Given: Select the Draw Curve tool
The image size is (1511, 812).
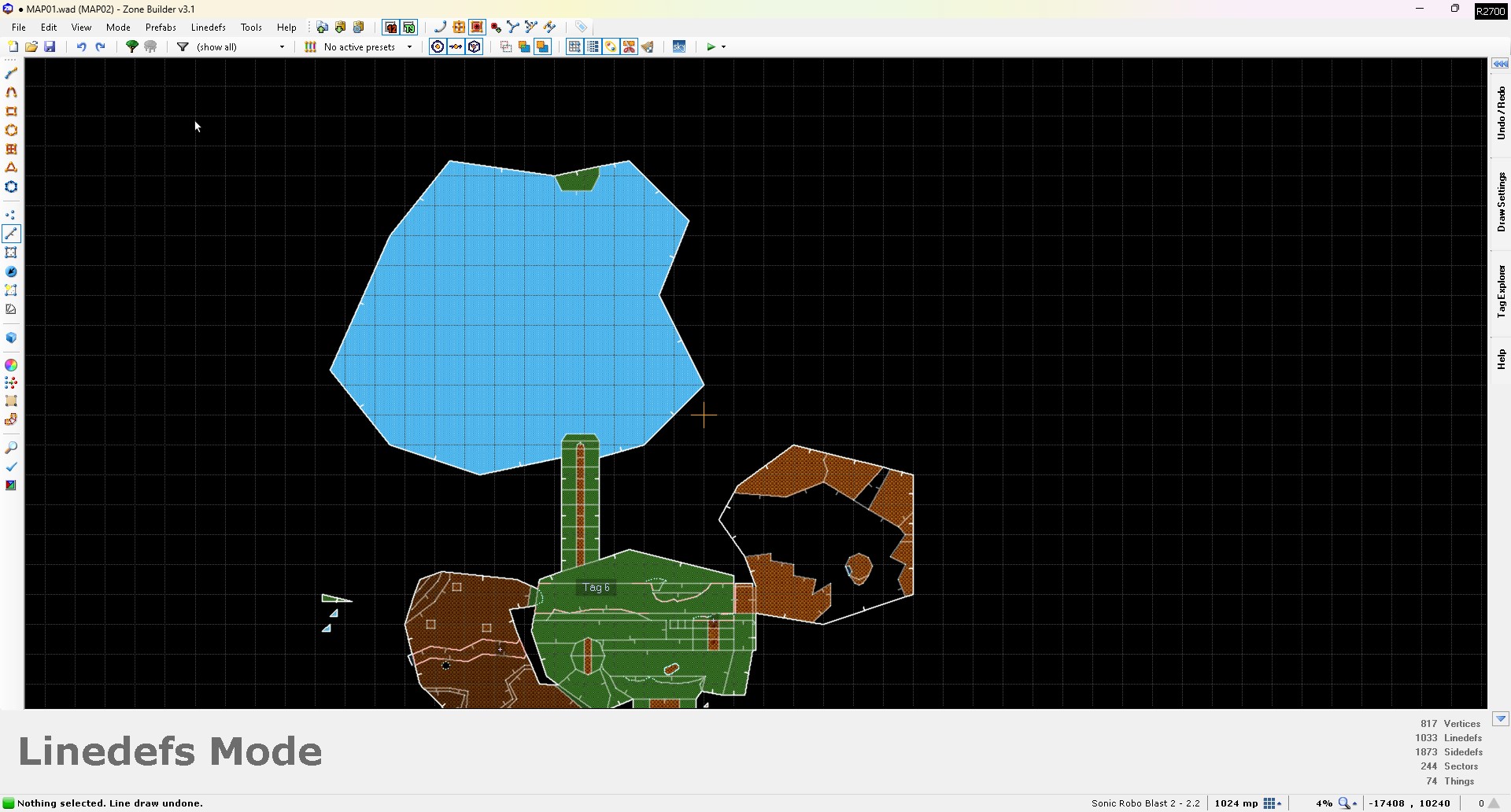Looking at the screenshot, I should [x=11, y=92].
